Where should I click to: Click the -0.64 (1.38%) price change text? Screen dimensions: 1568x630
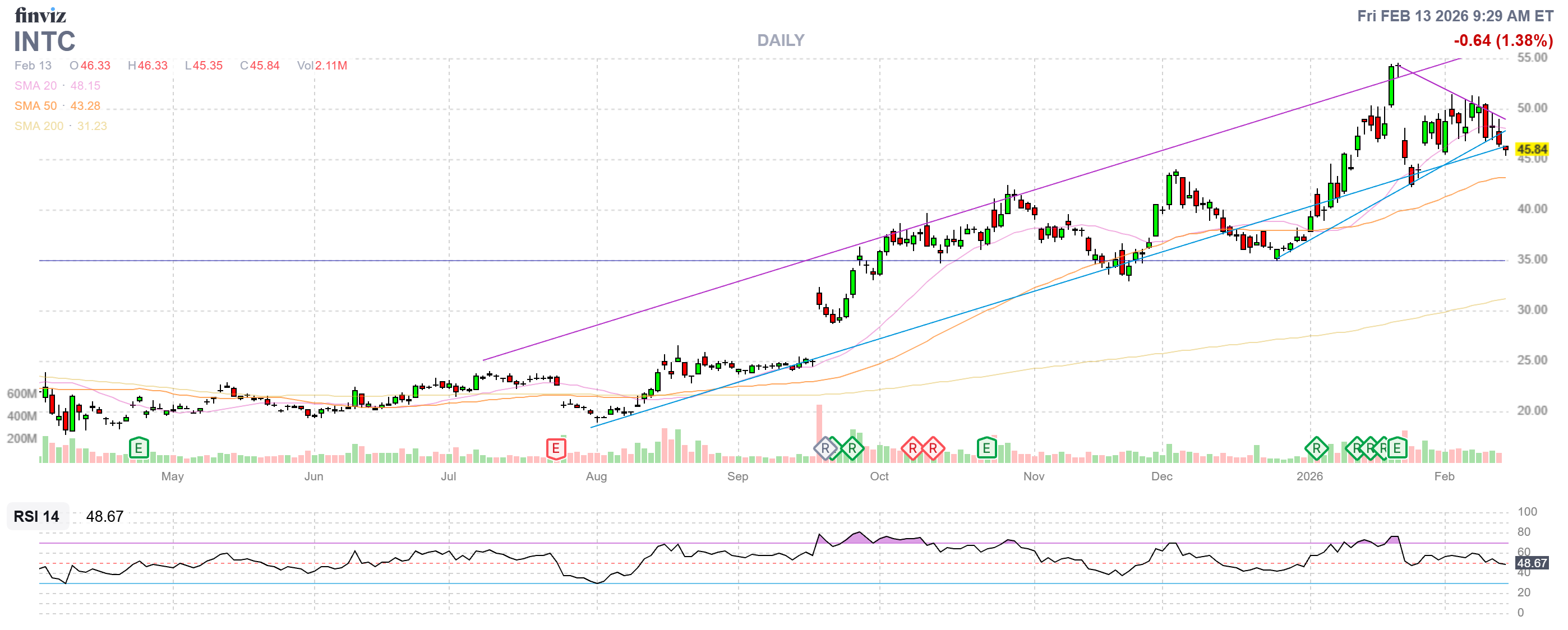pyautogui.click(x=1503, y=40)
